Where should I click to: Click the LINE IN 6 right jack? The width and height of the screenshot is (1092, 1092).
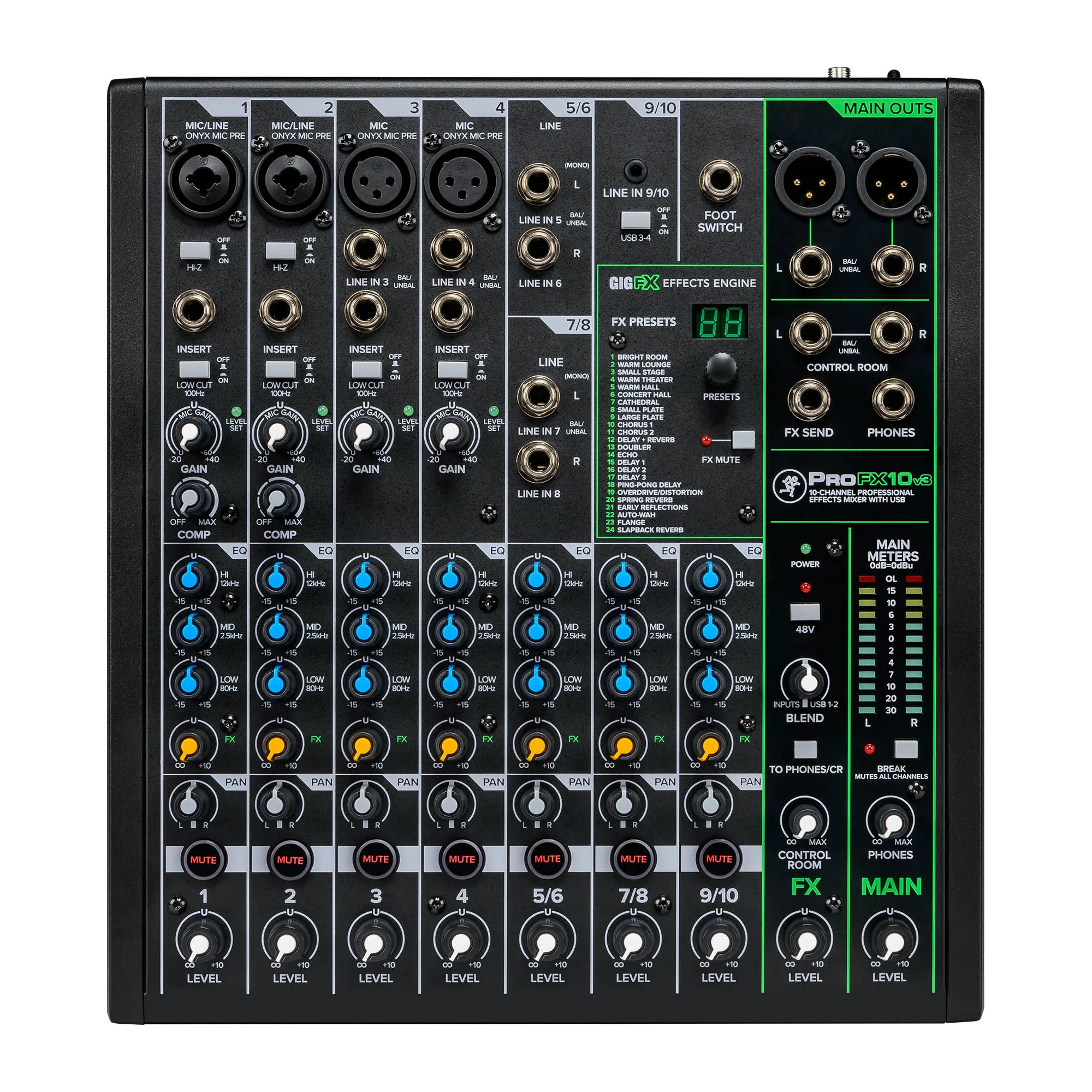click(x=538, y=247)
